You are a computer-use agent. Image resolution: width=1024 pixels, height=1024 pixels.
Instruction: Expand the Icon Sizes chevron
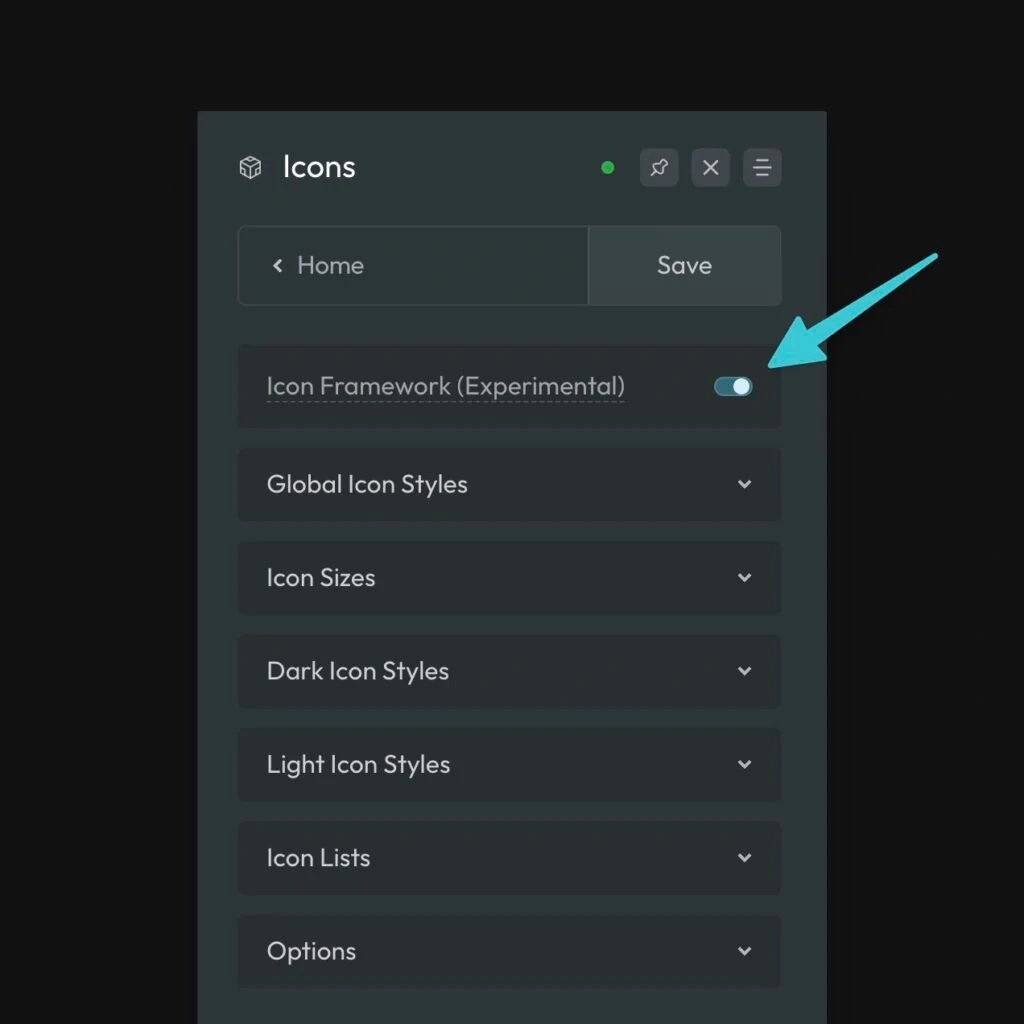pos(744,578)
